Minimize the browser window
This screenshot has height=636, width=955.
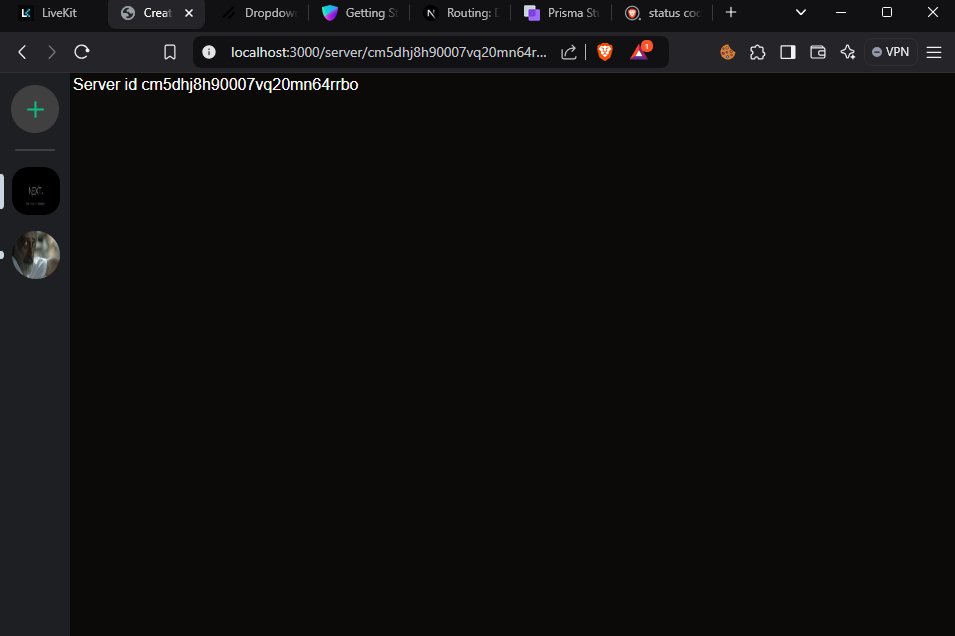pos(841,12)
